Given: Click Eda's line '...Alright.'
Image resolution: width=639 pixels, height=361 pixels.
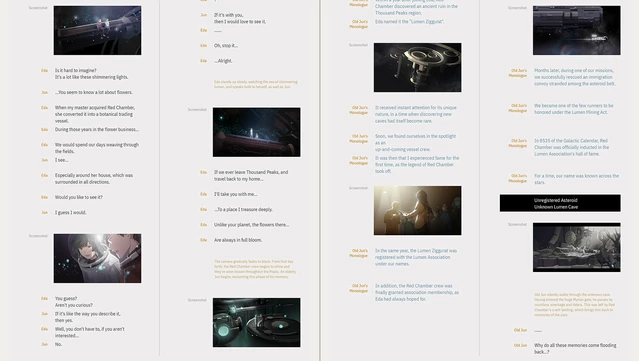Looking at the screenshot, I should point(223,61).
